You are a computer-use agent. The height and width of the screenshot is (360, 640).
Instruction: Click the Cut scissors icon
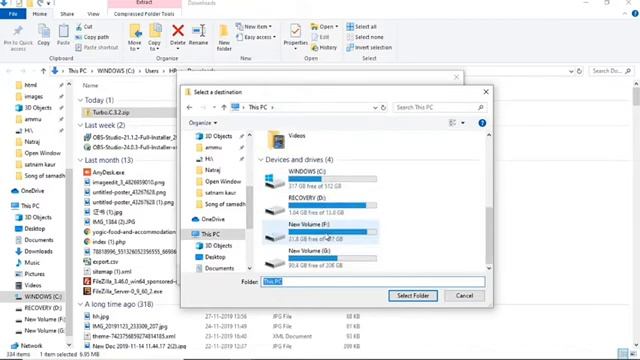79,27
